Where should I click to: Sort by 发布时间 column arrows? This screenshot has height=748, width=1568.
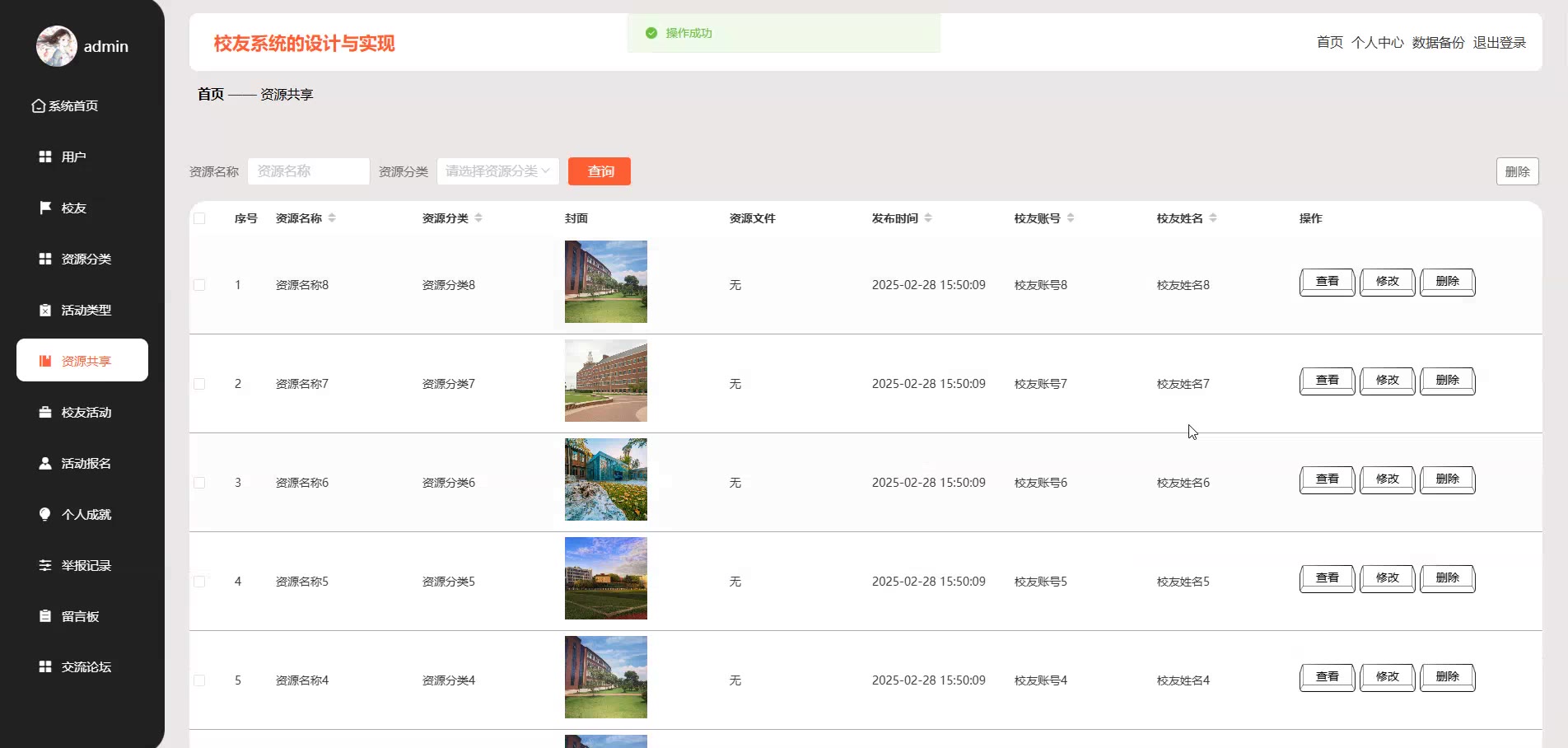[928, 218]
